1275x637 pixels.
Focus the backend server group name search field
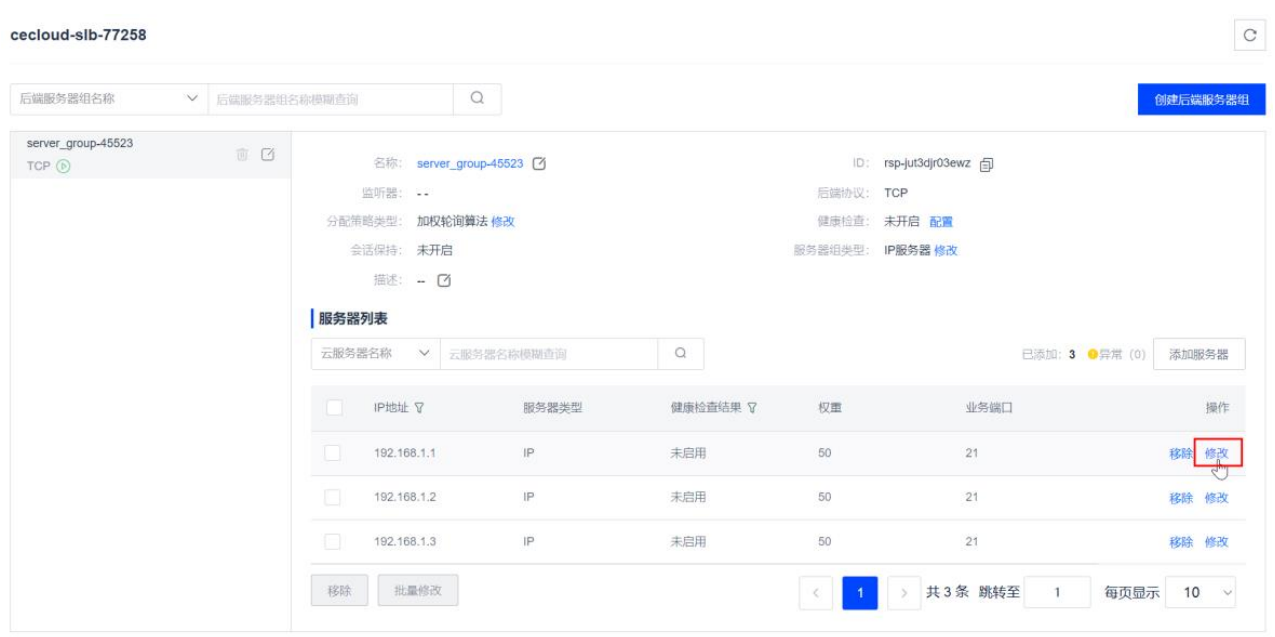[331, 98]
